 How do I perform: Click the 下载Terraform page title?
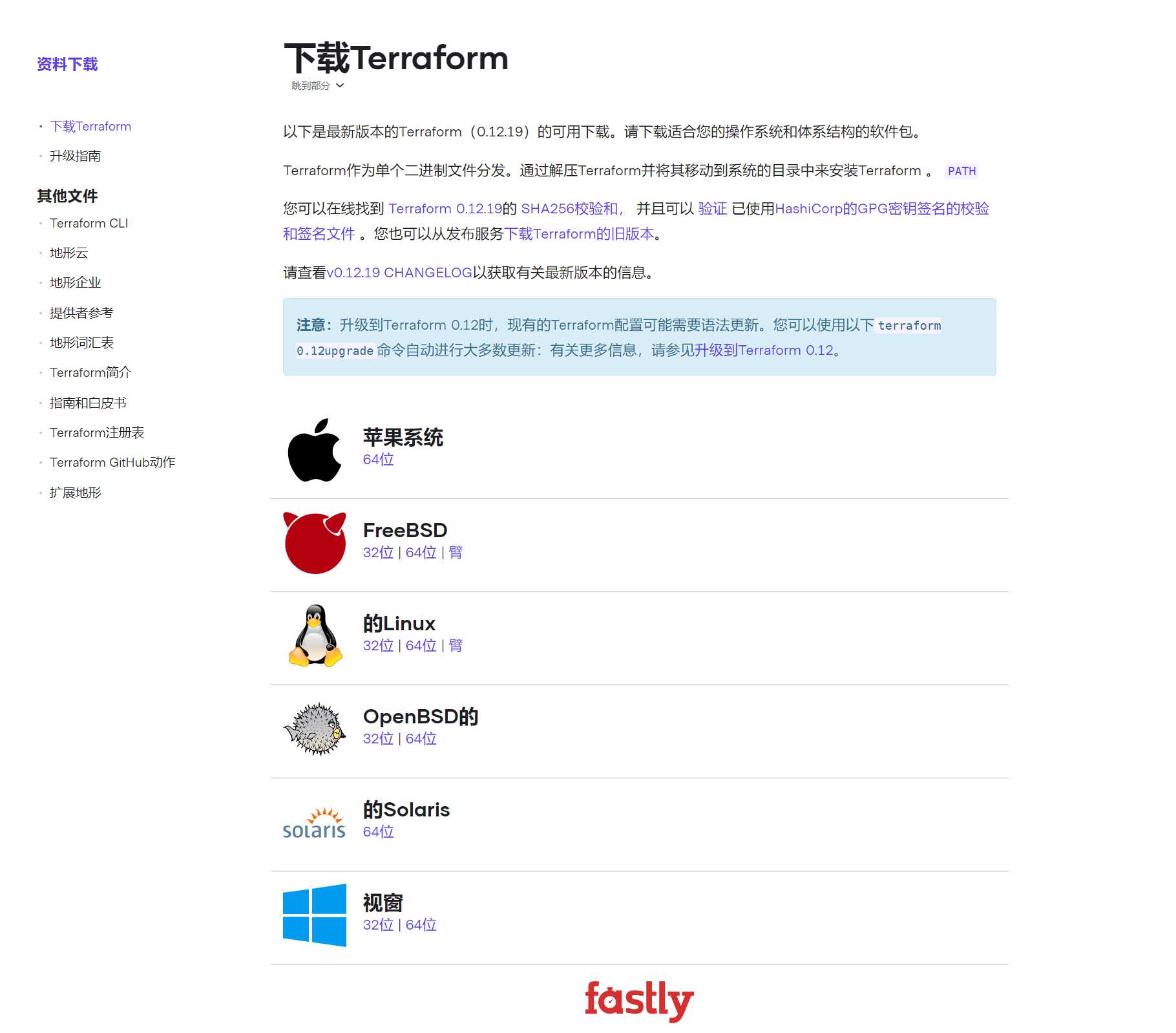click(x=396, y=58)
